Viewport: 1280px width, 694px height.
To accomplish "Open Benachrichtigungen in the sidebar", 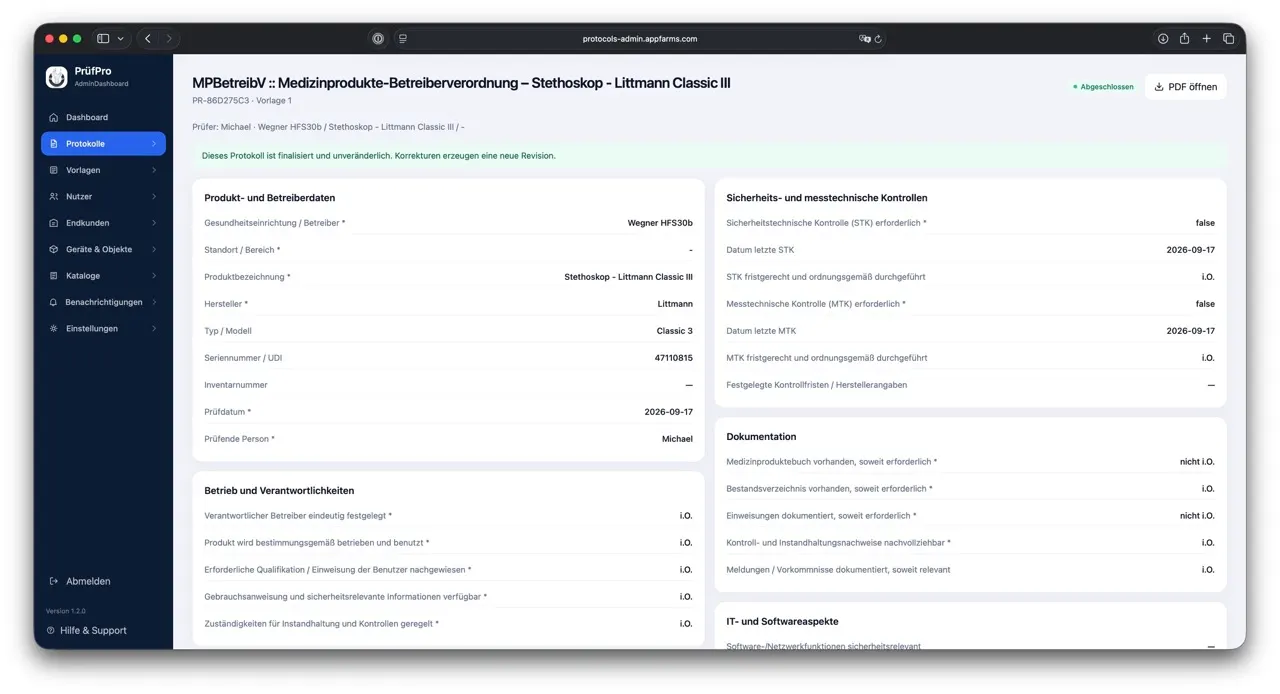I will coord(103,302).
